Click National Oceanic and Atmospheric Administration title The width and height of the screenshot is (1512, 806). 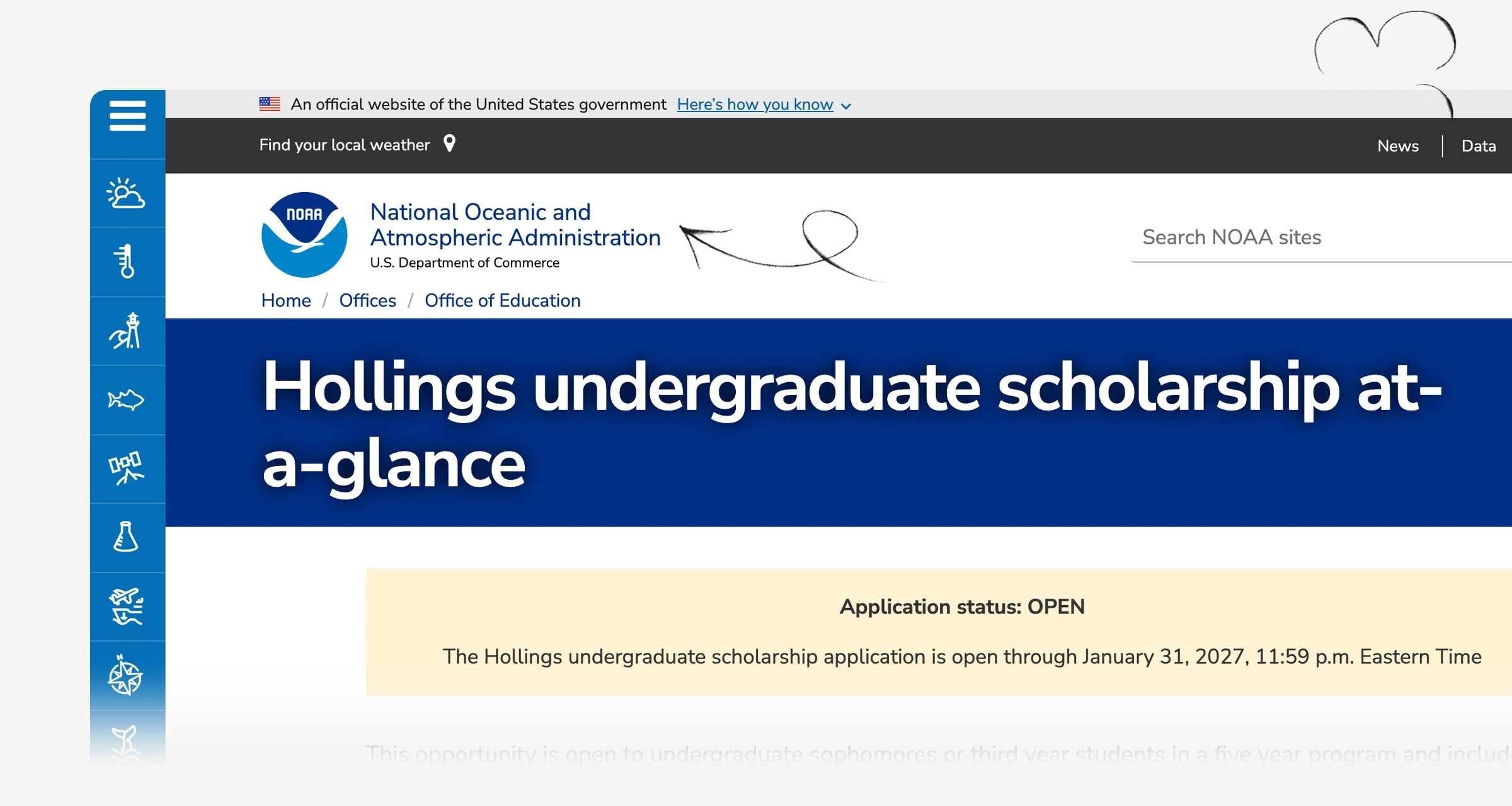(515, 225)
